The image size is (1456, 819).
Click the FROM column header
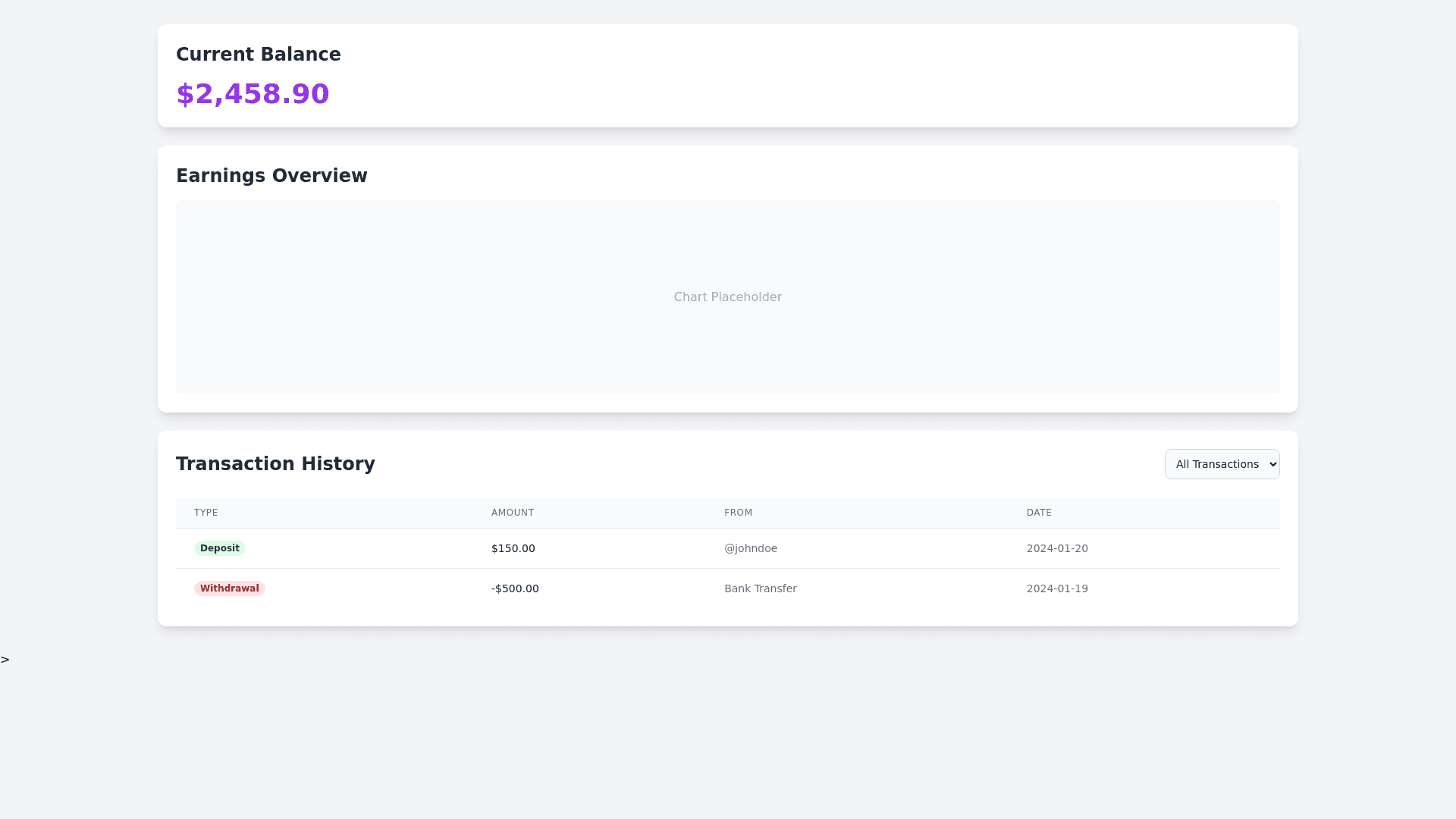coord(738,513)
